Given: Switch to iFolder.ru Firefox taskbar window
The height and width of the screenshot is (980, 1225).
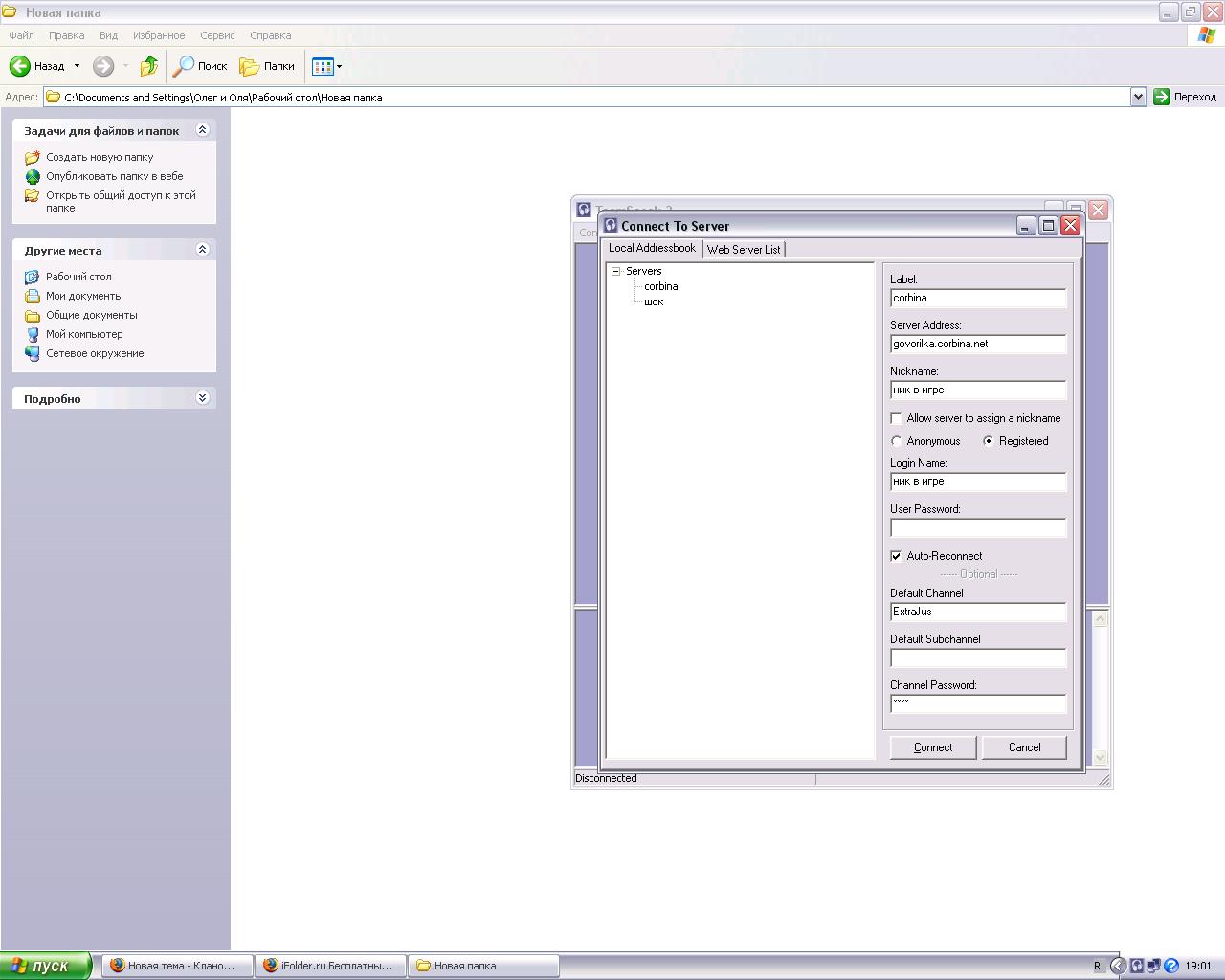Looking at the screenshot, I should (x=331, y=966).
